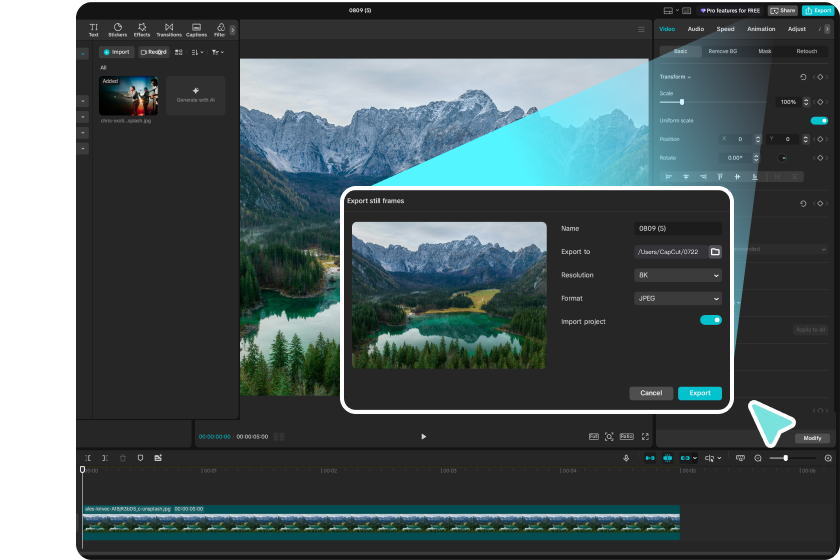The image size is (840, 560).
Task: Open the Resolution dropdown showing 8K
Action: 678,275
